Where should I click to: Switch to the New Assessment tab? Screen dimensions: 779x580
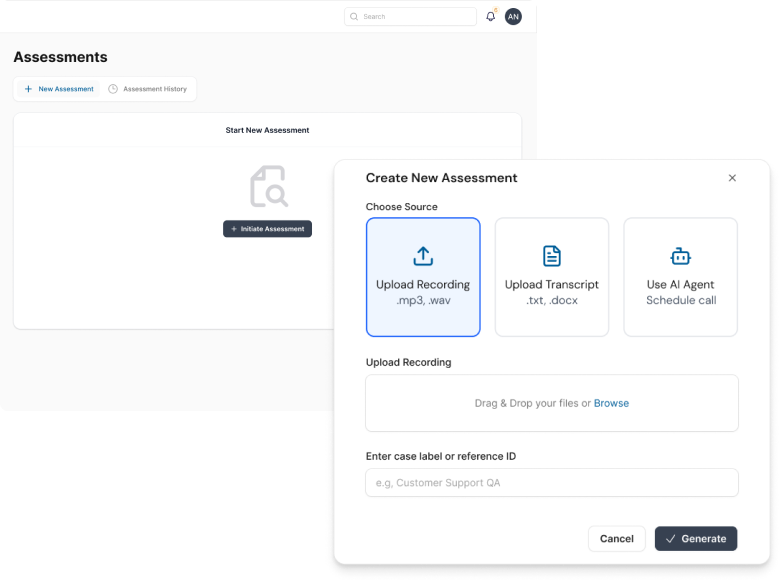pos(59,89)
